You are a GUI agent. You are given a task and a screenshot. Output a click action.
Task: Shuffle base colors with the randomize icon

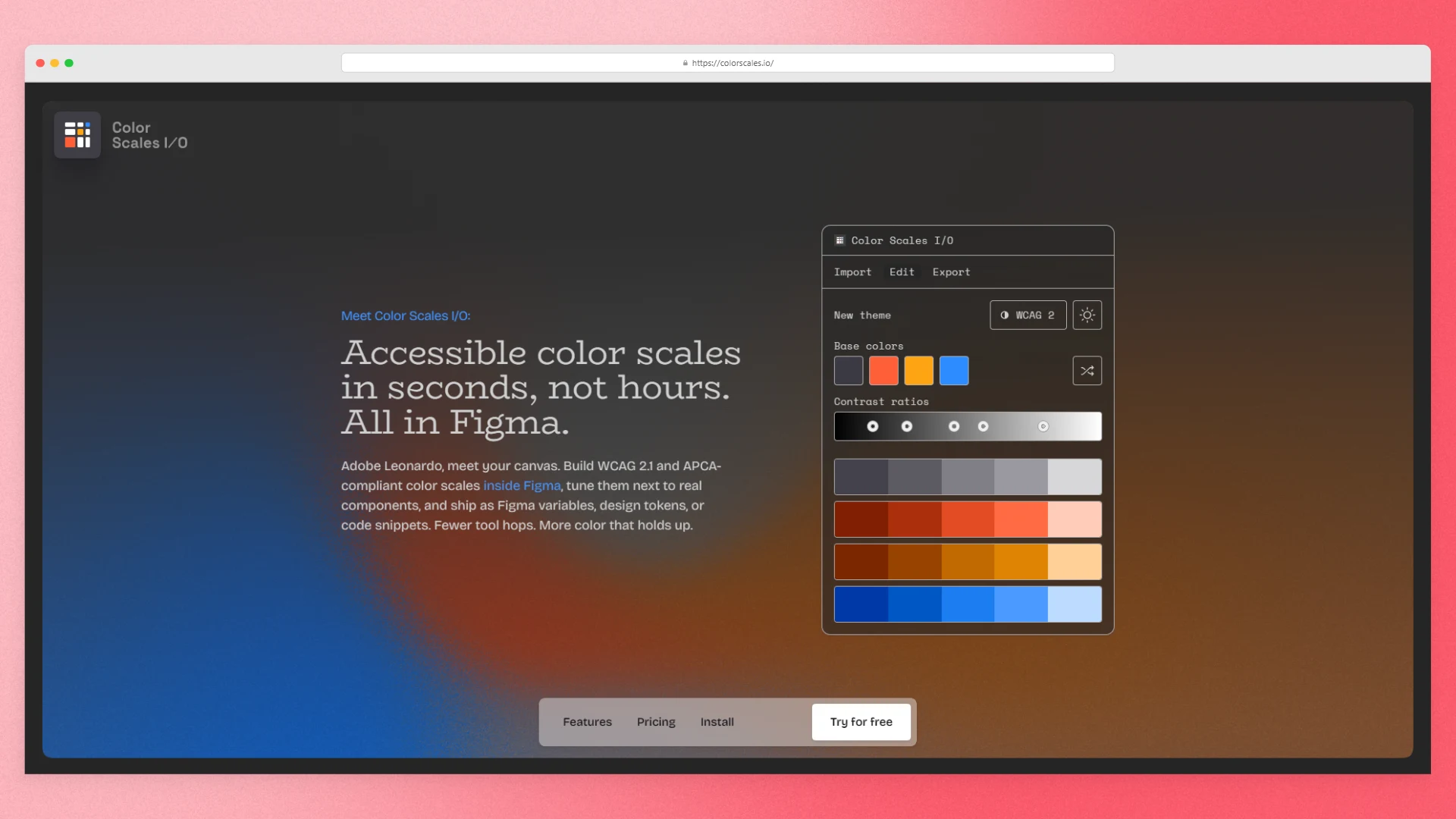pos(1087,371)
